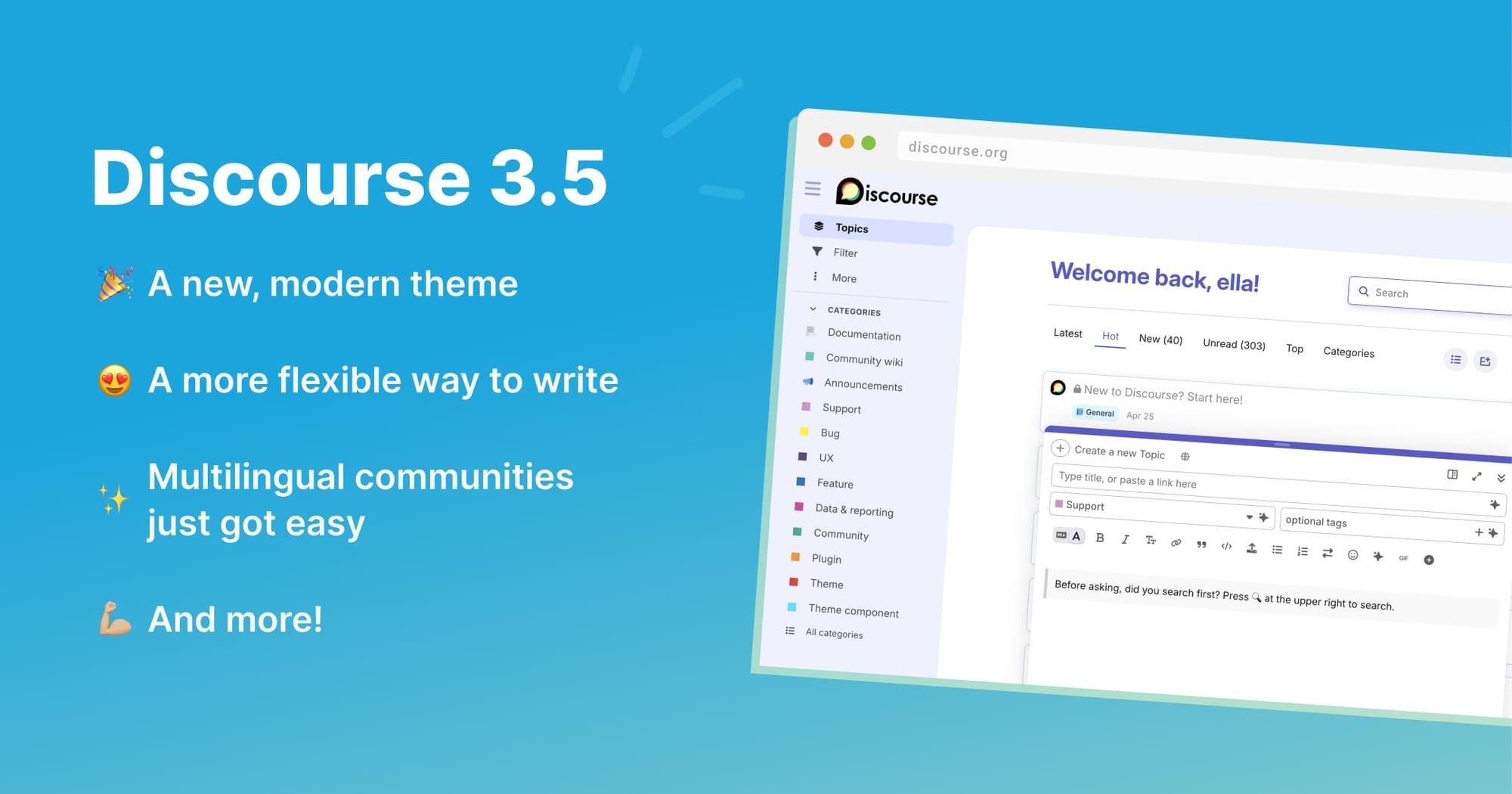Toggle fullscreen composer with expand arrows
The image size is (1512, 794).
[x=1477, y=476]
